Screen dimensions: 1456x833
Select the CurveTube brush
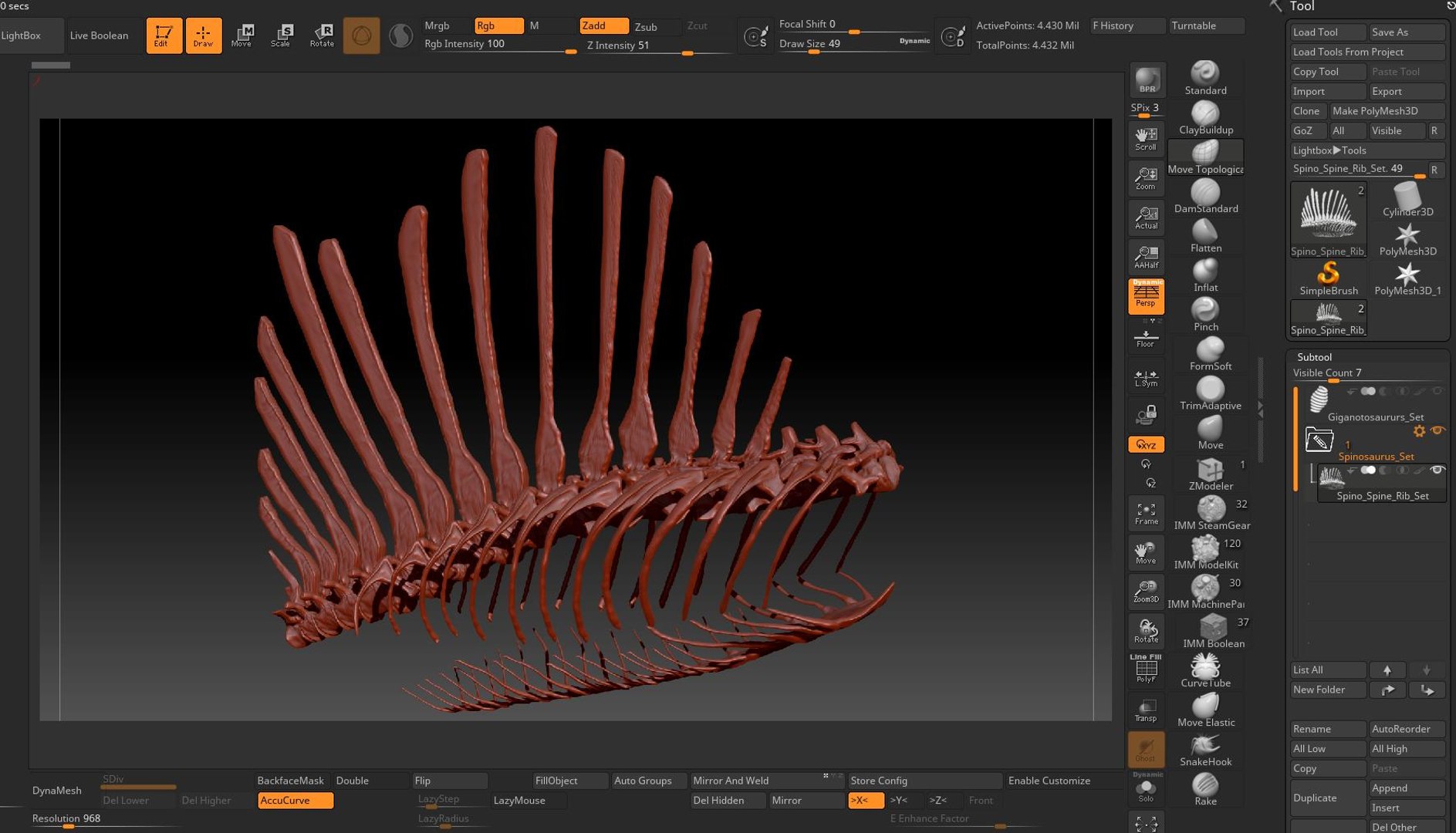pos(1205,672)
